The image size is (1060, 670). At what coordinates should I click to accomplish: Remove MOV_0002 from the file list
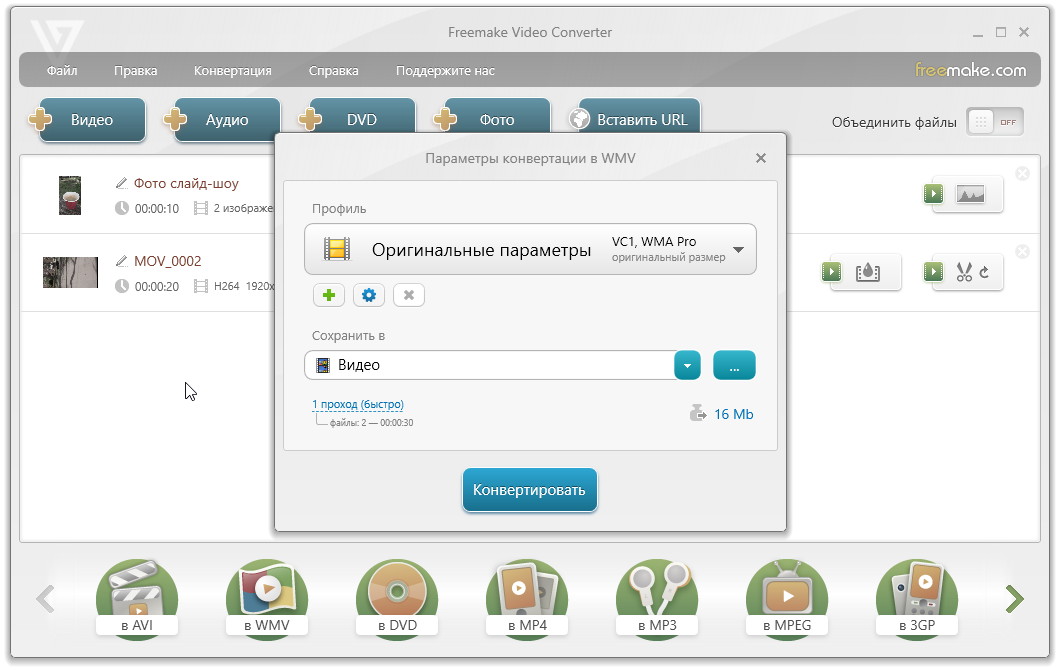click(1023, 252)
